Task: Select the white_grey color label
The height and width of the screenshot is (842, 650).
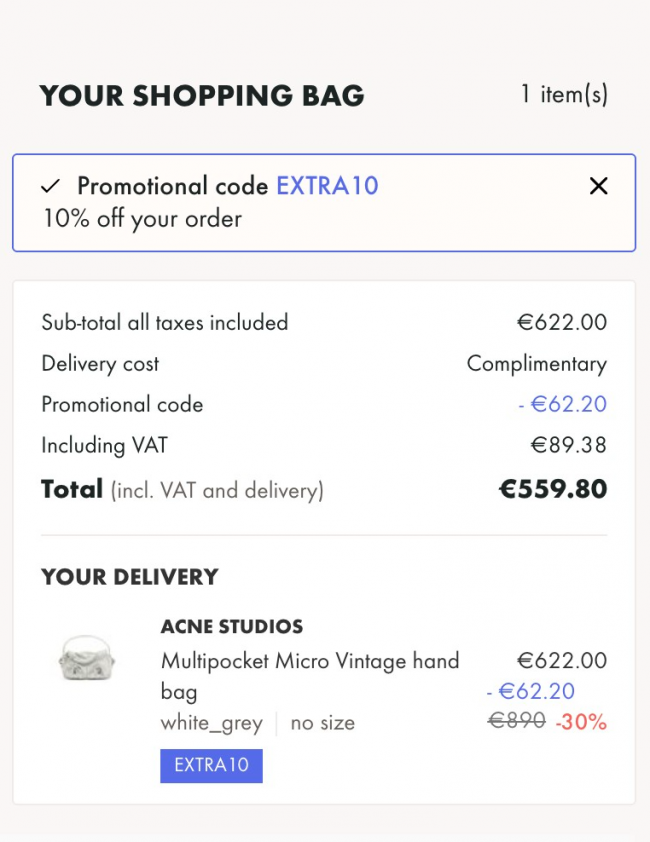Action: point(211,723)
